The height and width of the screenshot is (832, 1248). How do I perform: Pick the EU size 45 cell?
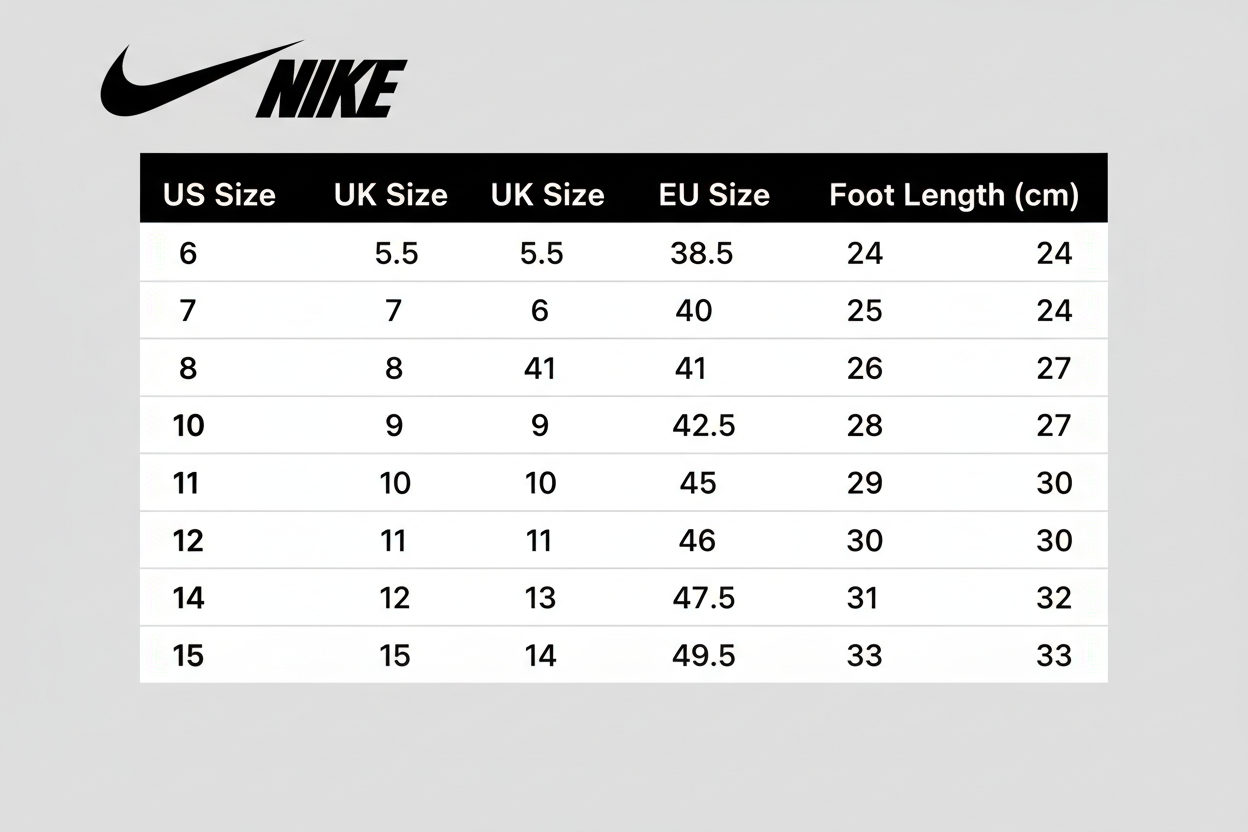[698, 483]
